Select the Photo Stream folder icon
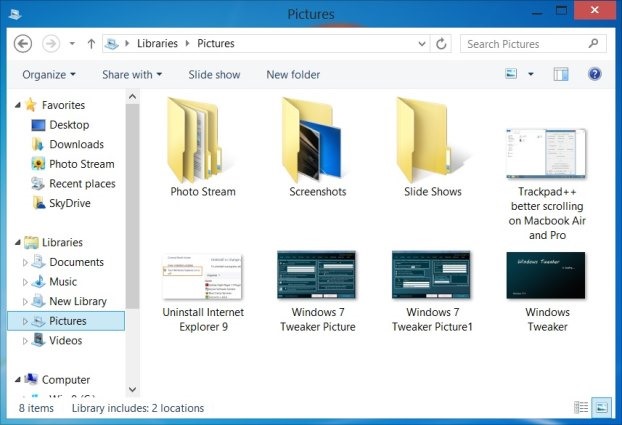The image size is (622, 425). click(196, 140)
